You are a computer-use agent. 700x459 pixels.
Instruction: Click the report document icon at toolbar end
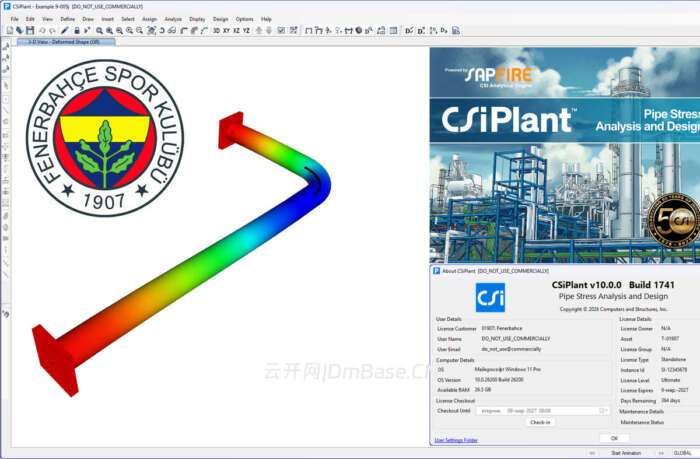[456, 30]
